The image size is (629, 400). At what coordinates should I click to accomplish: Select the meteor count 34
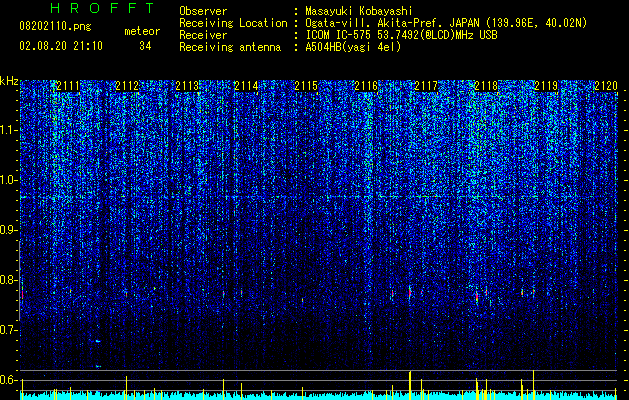click(145, 46)
